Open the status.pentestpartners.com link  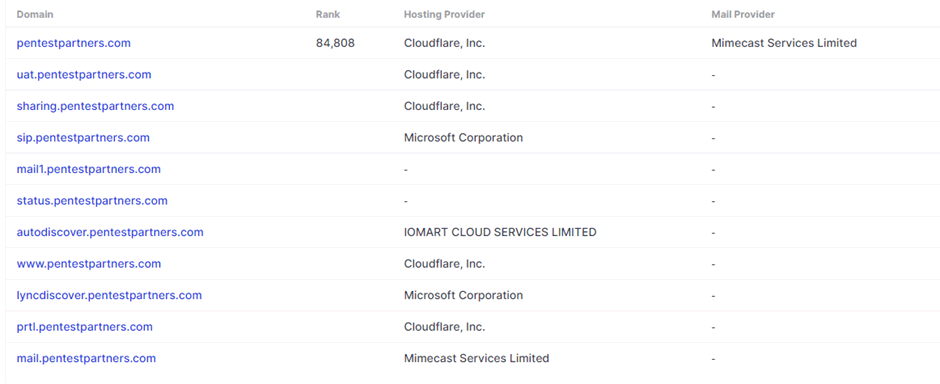(x=92, y=201)
